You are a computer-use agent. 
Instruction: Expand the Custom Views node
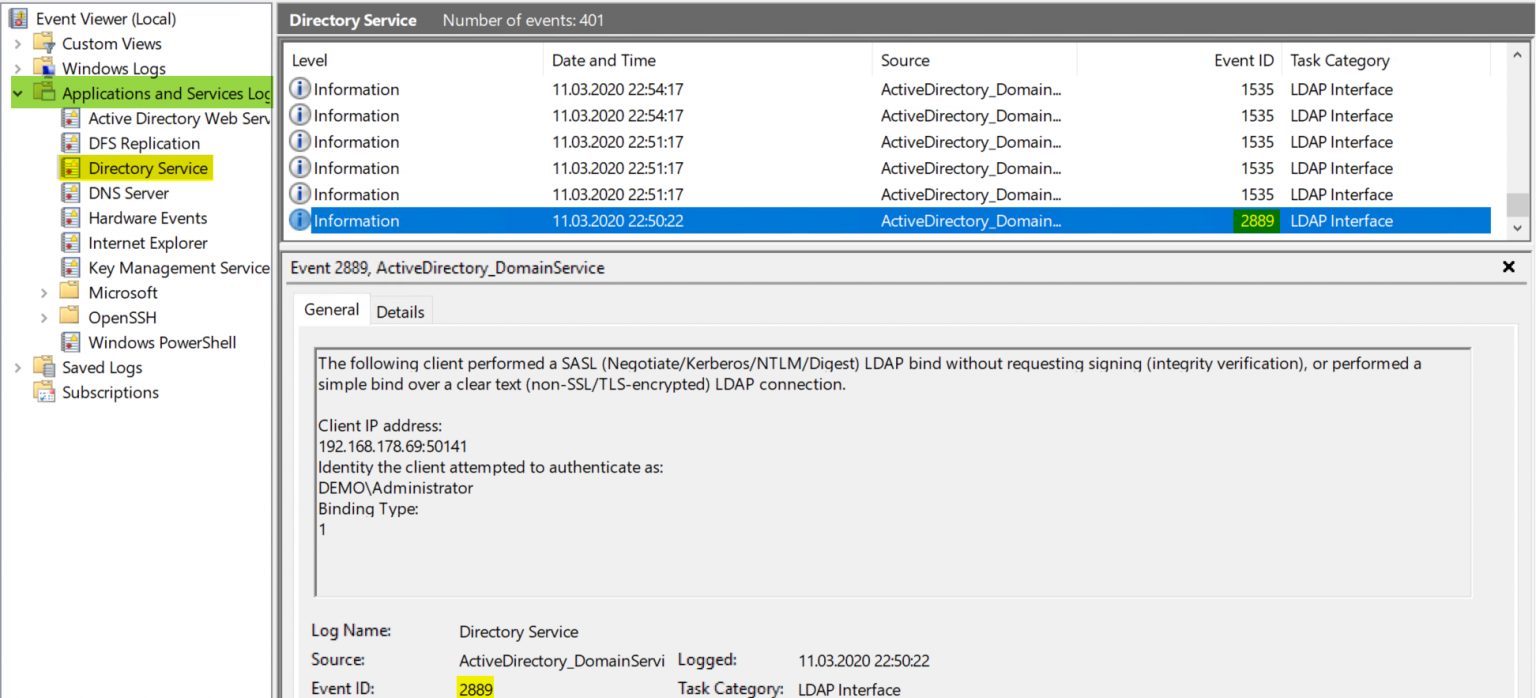[18, 44]
